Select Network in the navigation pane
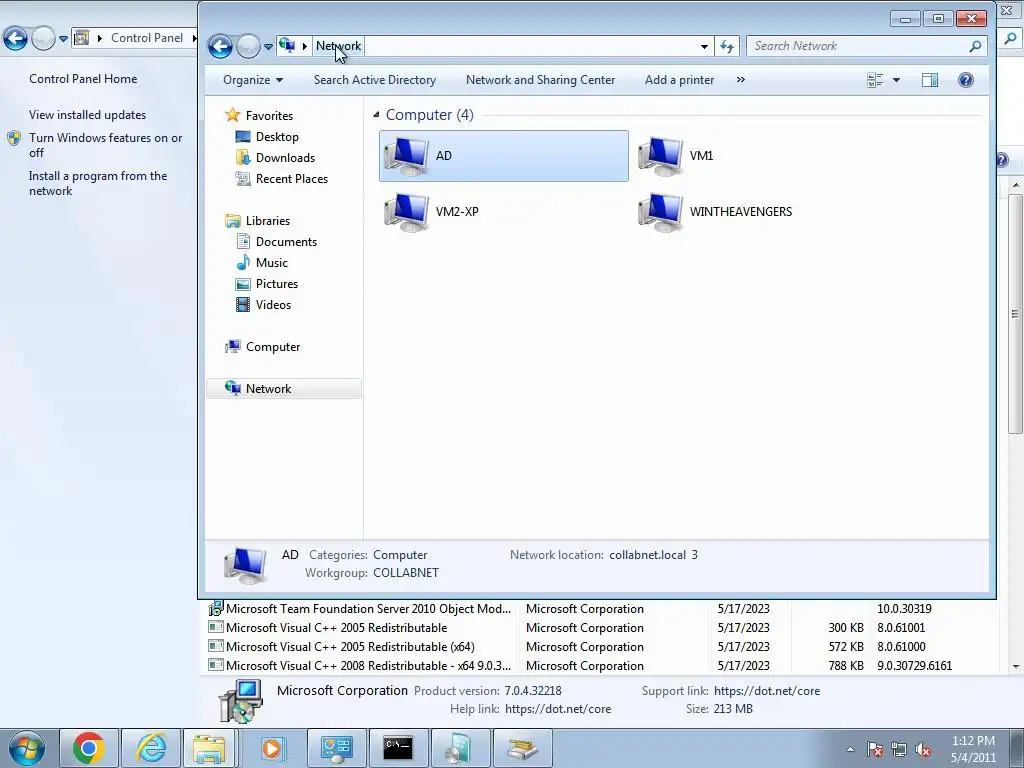 [283, 389]
